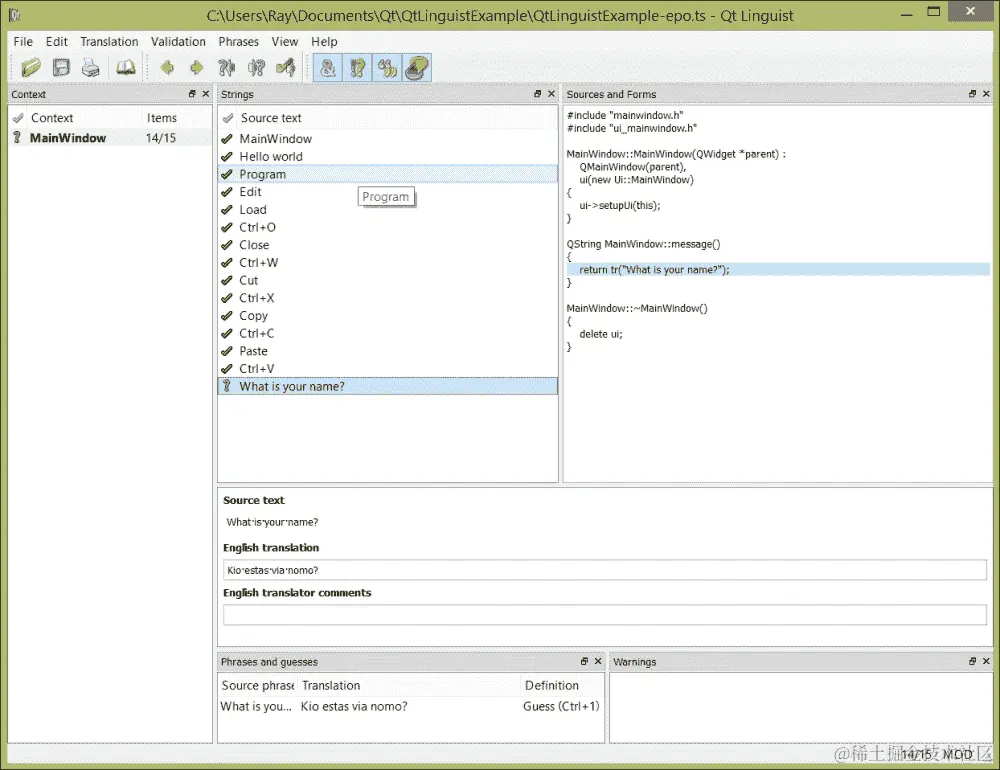
Task: Select the Kio estas via nomo? guess
Action: click(410, 706)
